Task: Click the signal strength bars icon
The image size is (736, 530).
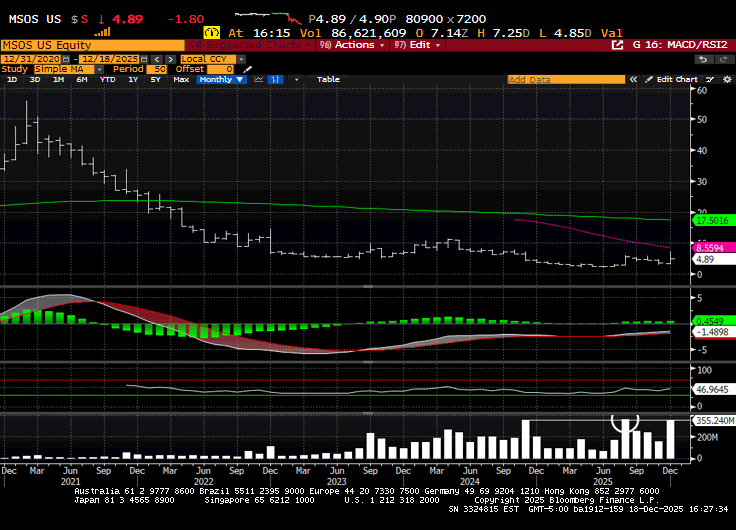Action: click(x=102, y=32)
